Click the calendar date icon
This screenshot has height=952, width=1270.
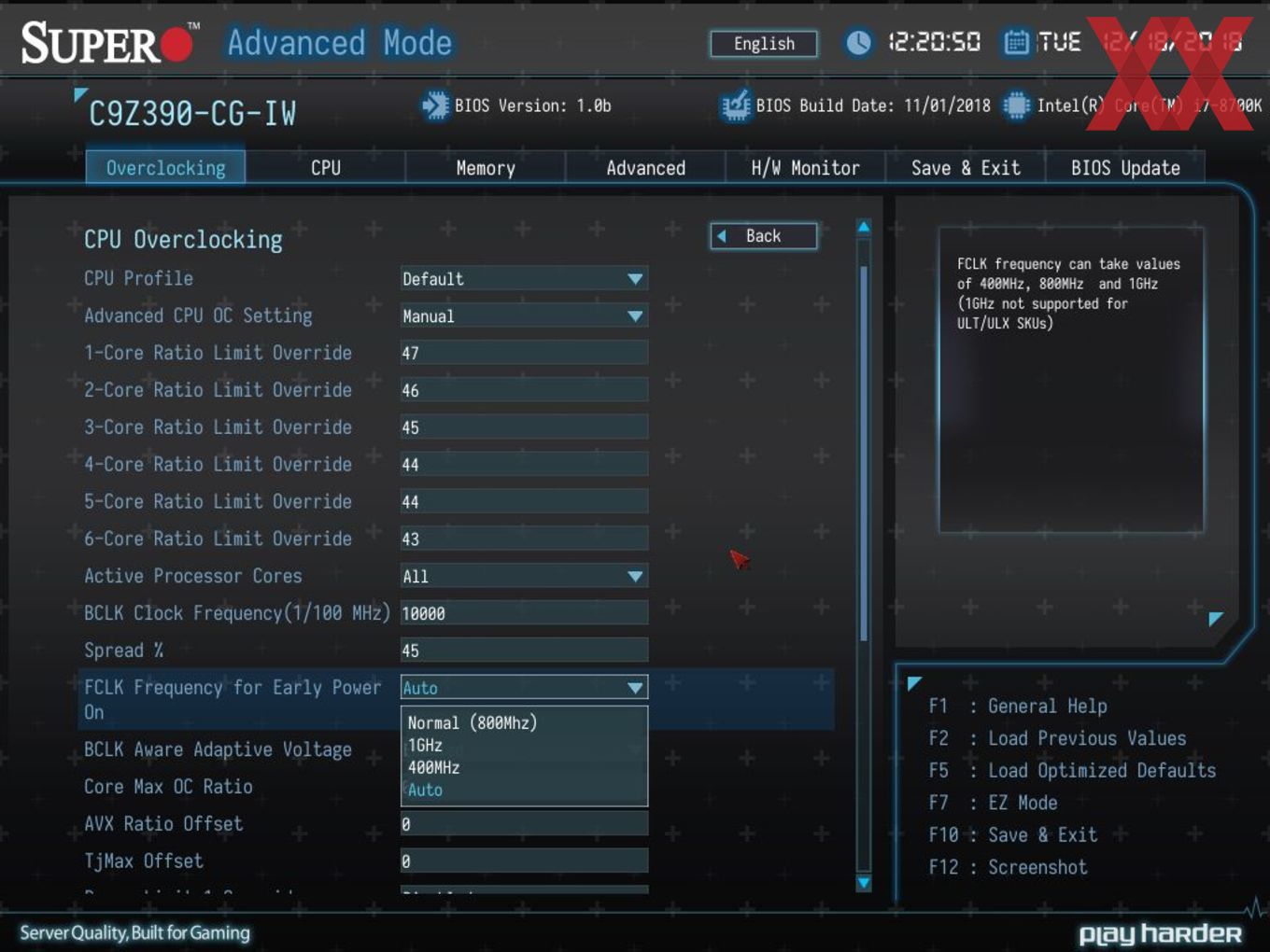pyautogui.click(x=1016, y=43)
